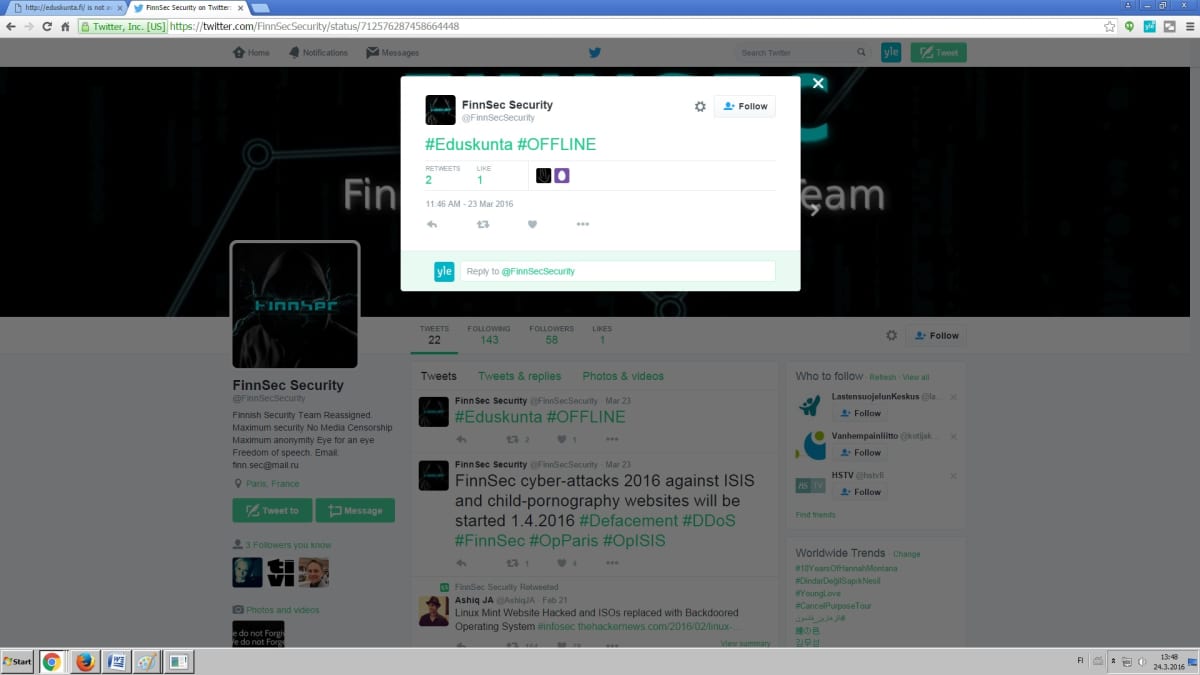Open the browser home page
Screen dimensions: 1200x675
65,27
